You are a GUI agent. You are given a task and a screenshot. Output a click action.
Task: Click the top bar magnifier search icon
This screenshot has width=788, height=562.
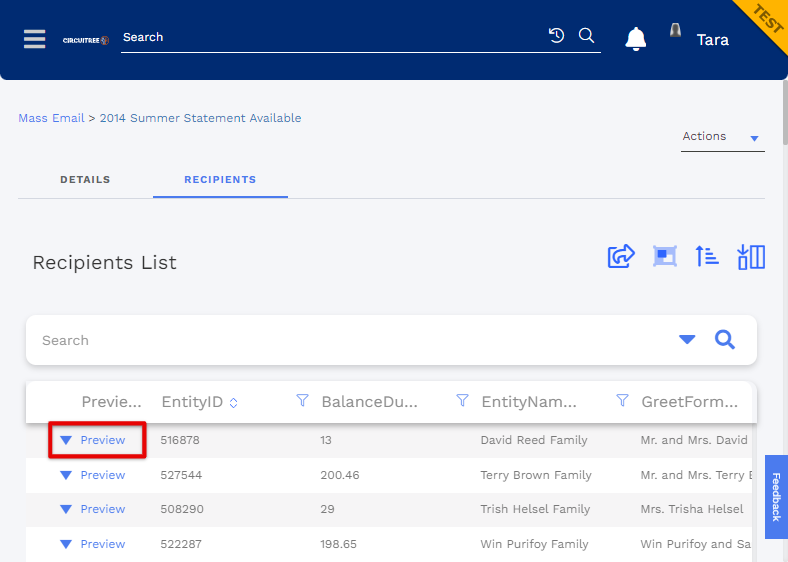[586, 36]
